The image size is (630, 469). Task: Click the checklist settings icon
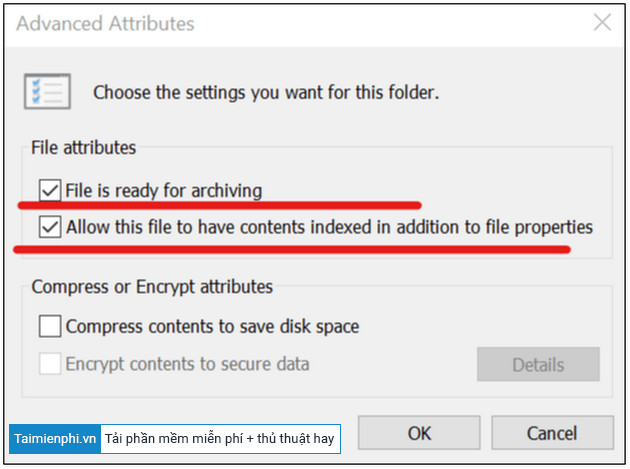coord(47,91)
